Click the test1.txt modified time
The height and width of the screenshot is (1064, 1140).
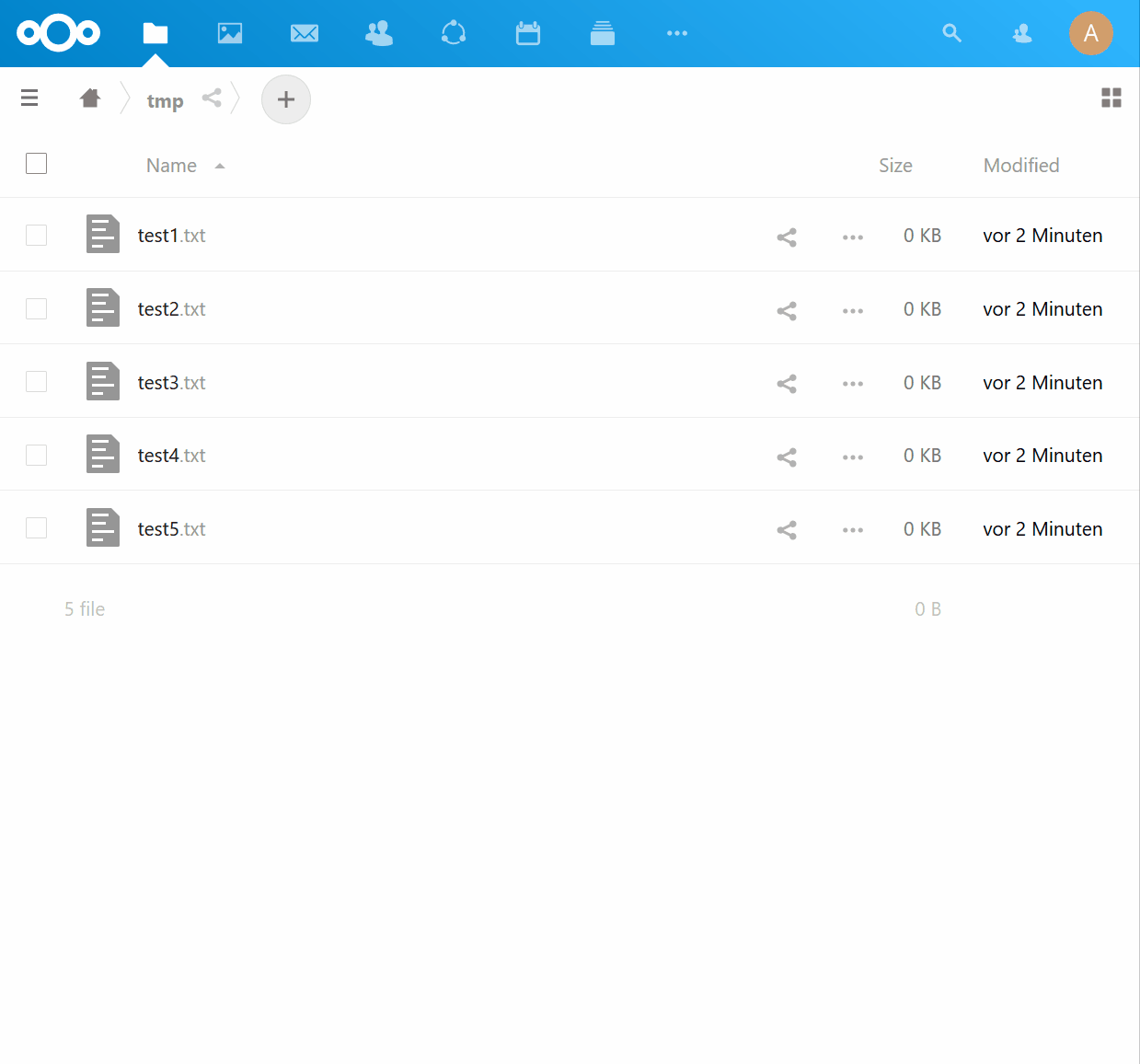tap(1042, 236)
